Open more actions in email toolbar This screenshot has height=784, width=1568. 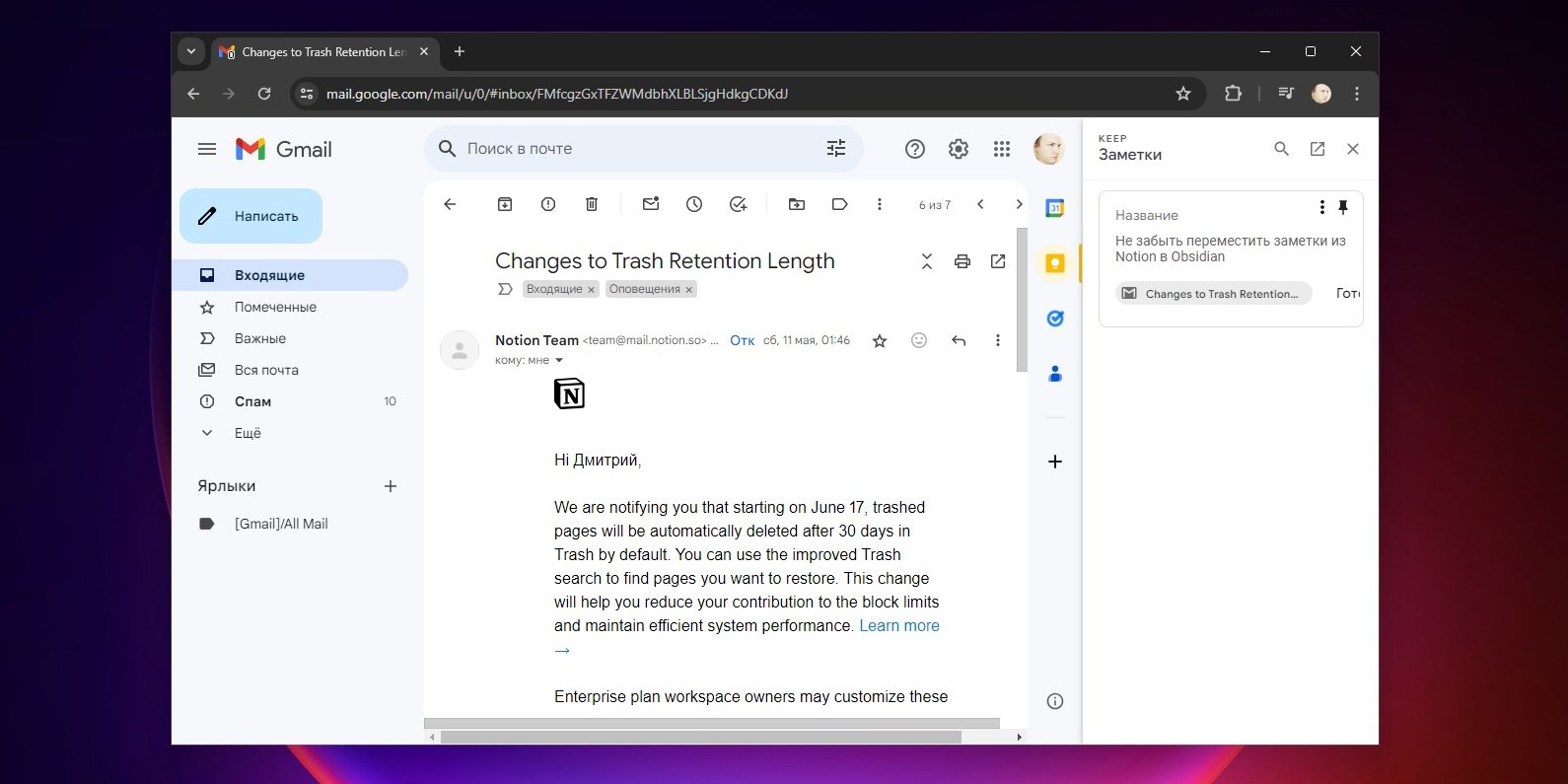coord(880,204)
